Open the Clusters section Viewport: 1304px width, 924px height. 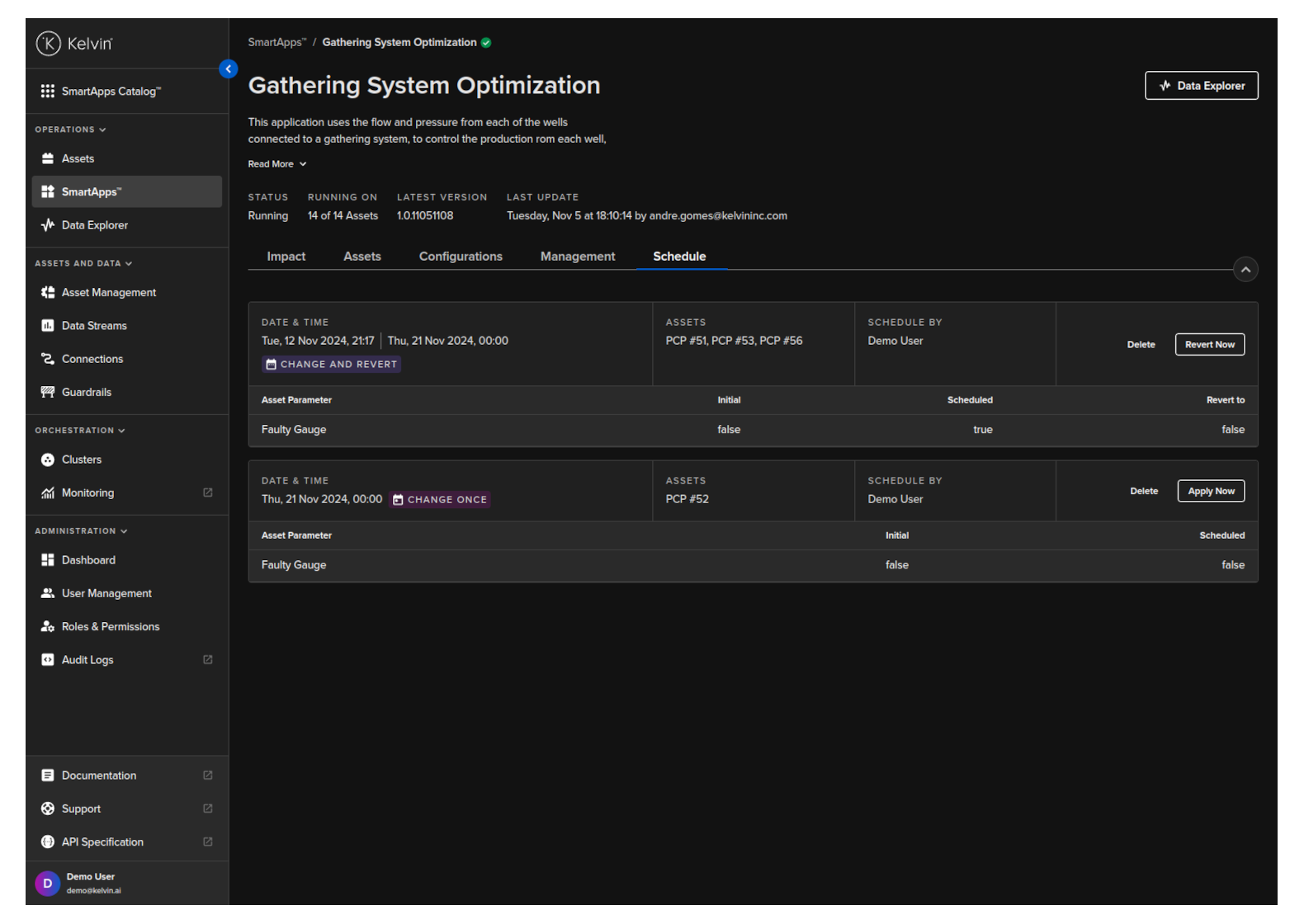[81, 460]
